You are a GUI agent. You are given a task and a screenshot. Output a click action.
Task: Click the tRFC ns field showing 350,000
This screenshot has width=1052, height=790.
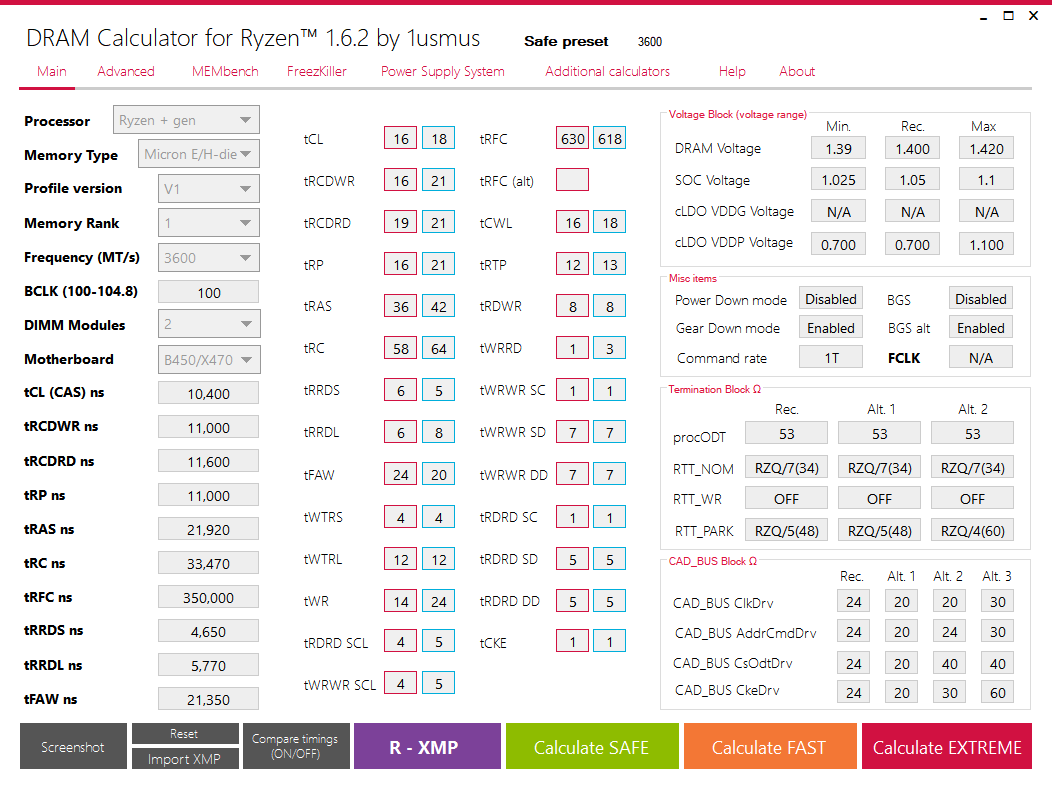[209, 597]
